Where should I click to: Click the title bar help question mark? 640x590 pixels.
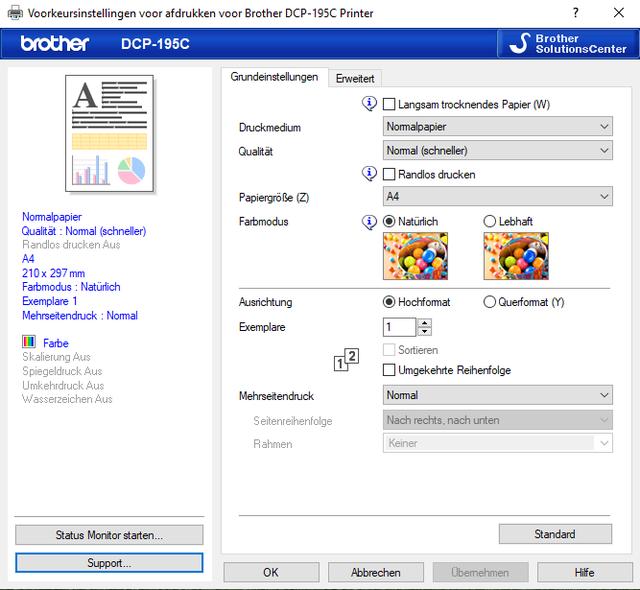tap(575, 12)
